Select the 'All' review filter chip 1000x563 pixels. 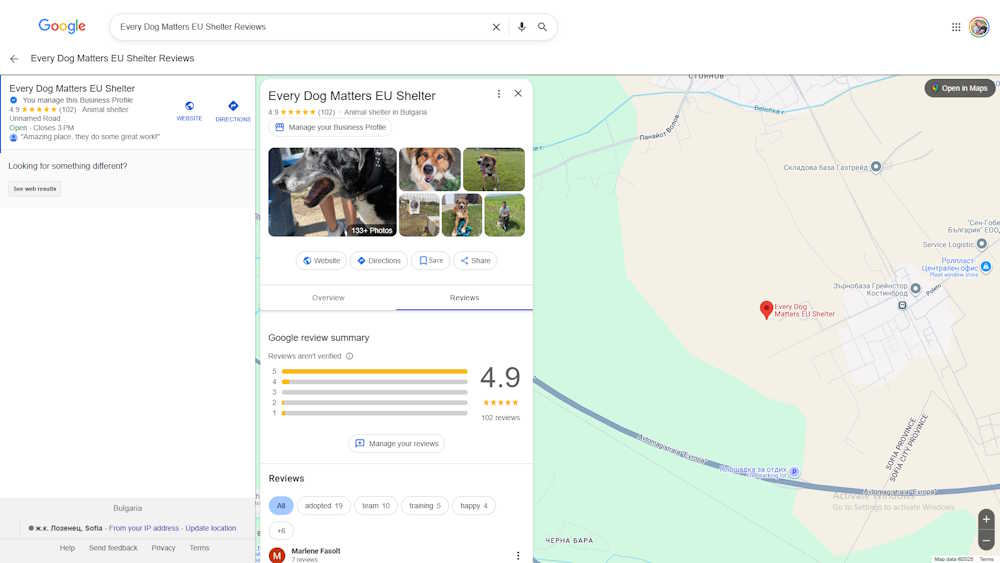(281, 506)
